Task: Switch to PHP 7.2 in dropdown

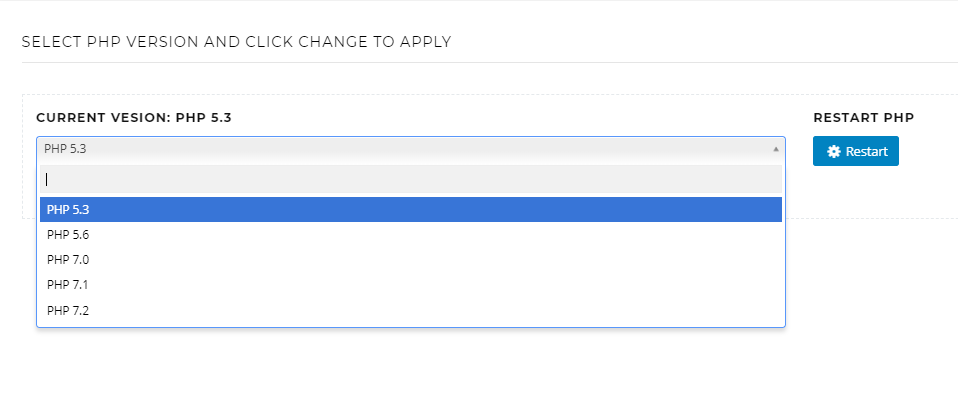Action: tap(411, 311)
